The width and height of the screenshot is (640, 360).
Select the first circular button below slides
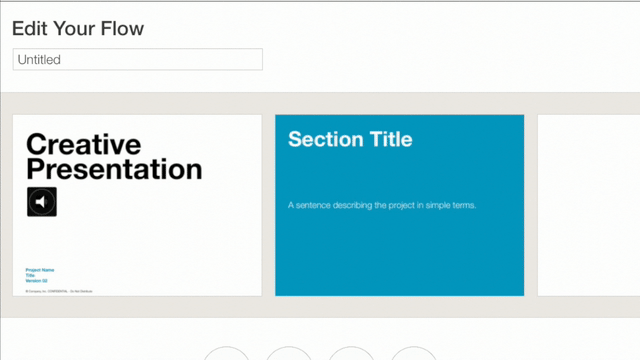[x=226, y=353]
